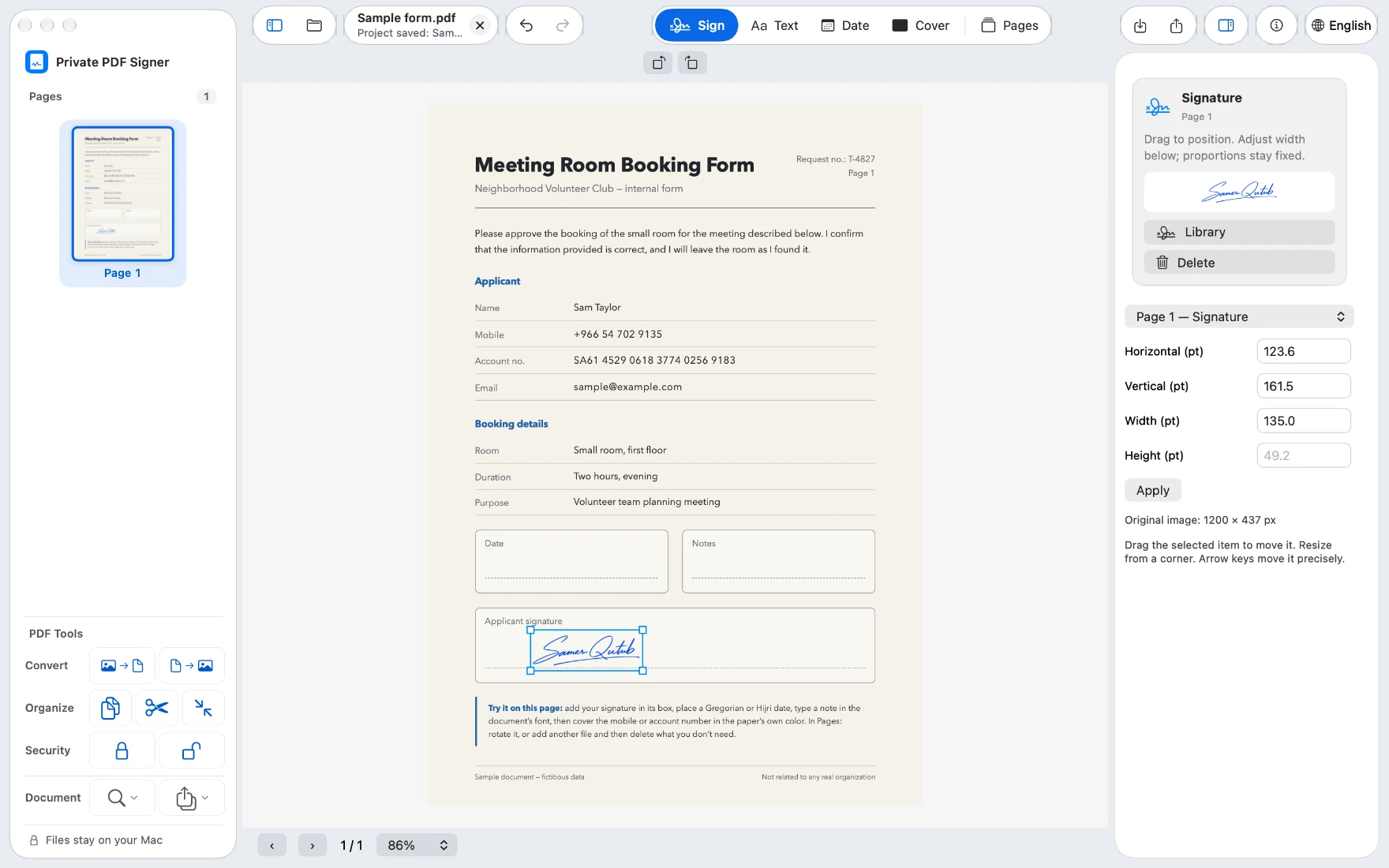Click the merge documents organize icon
Viewport: 1389px width, 868px height.
coord(110,708)
